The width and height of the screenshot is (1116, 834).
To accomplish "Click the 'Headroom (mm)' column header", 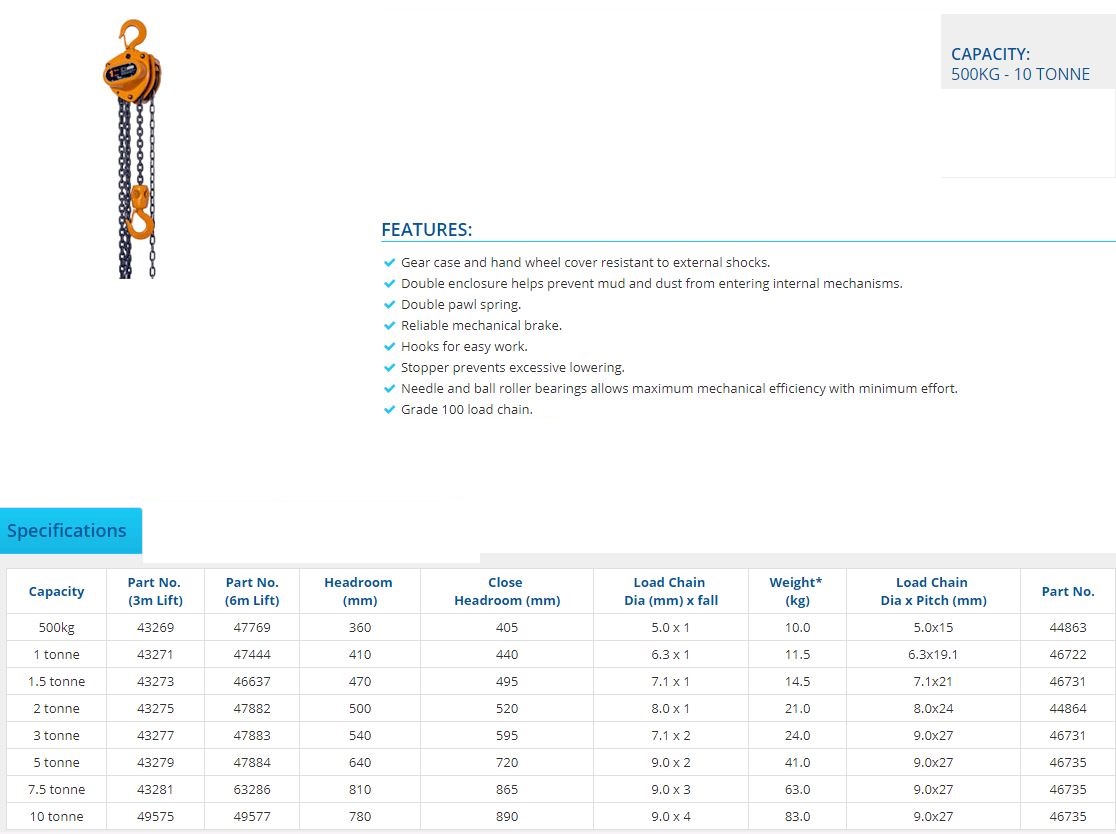I will click(359, 591).
